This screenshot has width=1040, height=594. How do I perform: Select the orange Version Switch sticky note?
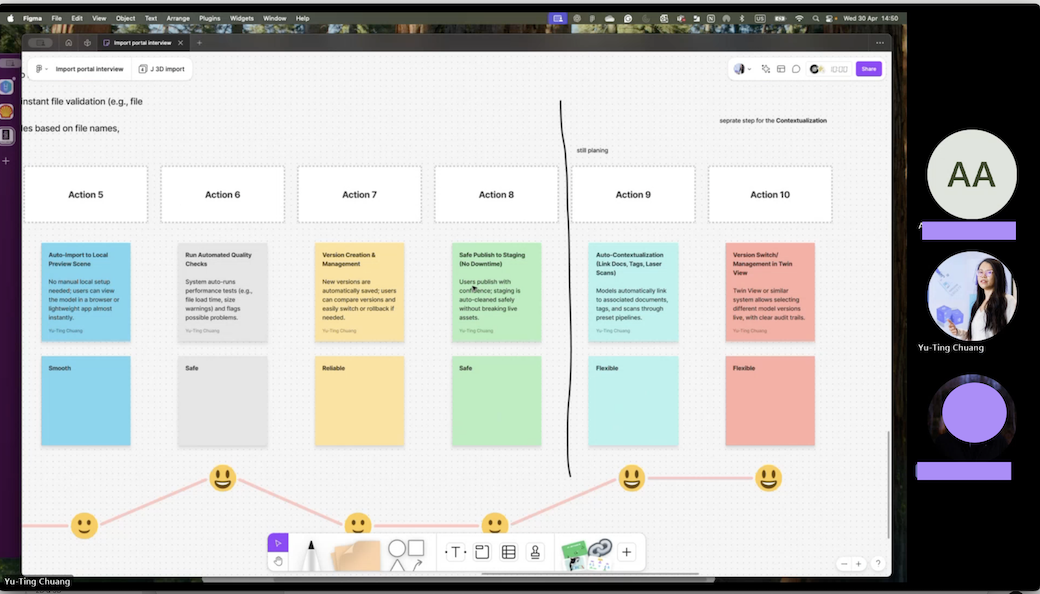tap(769, 291)
